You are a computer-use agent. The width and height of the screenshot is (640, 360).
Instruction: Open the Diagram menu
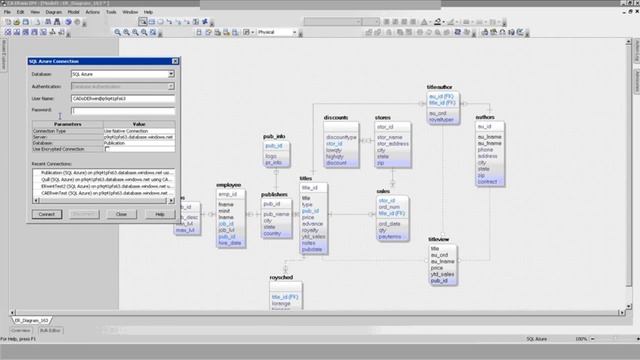(53, 12)
